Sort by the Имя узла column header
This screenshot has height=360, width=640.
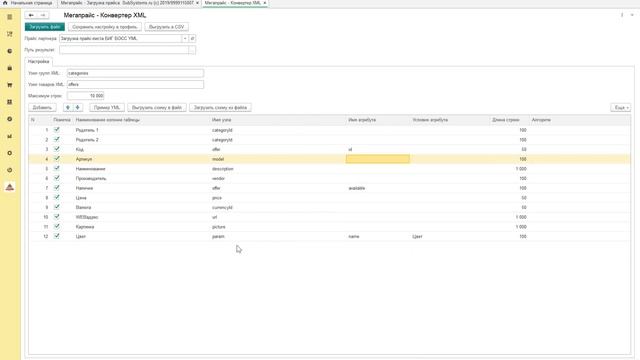coord(278,120)
